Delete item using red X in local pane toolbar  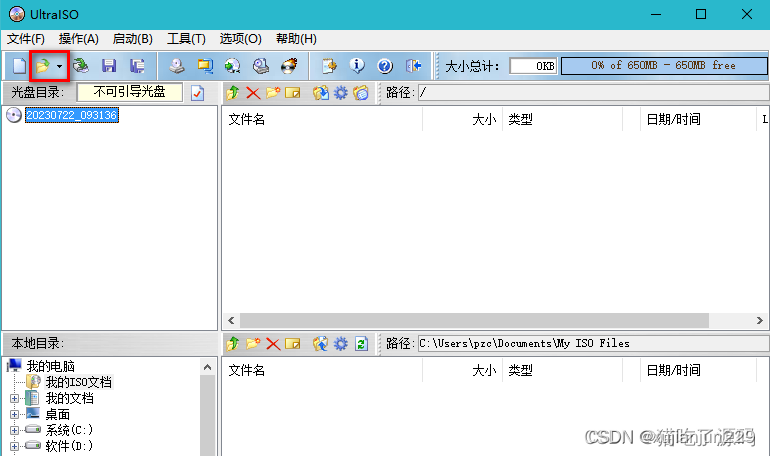click(273, 344)
